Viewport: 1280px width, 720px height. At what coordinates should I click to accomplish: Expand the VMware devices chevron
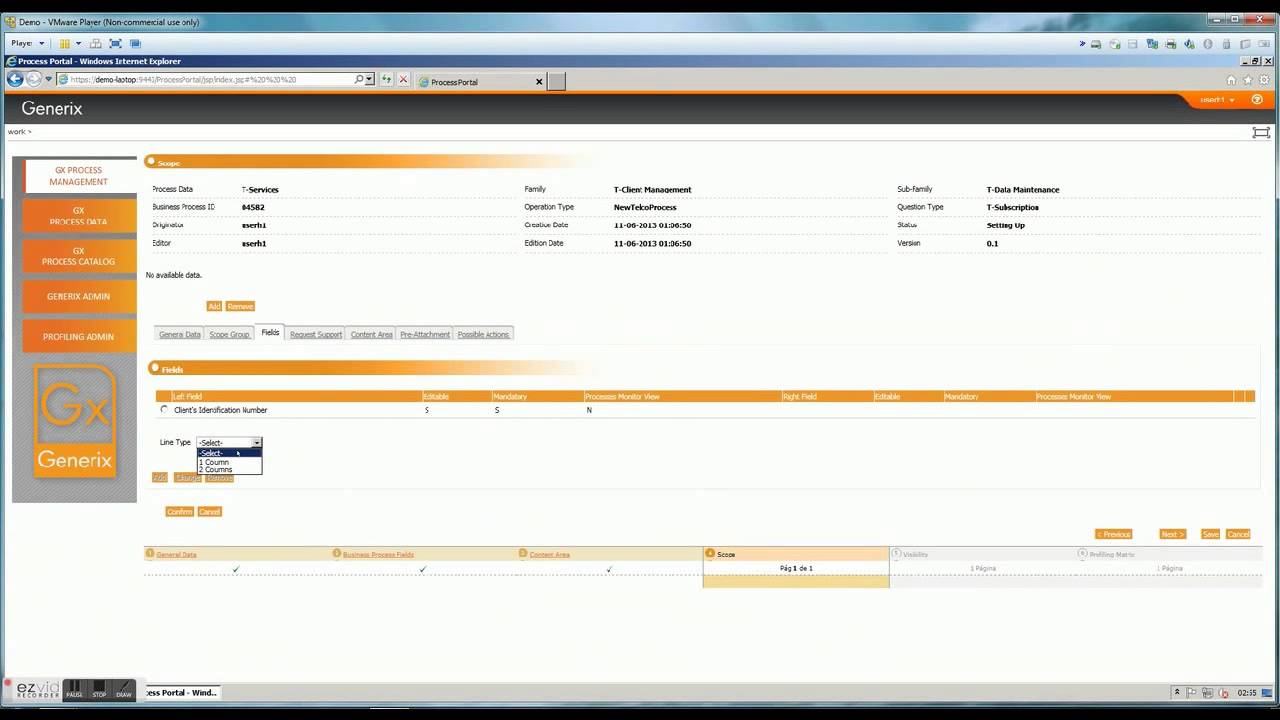coord(1082,44)
